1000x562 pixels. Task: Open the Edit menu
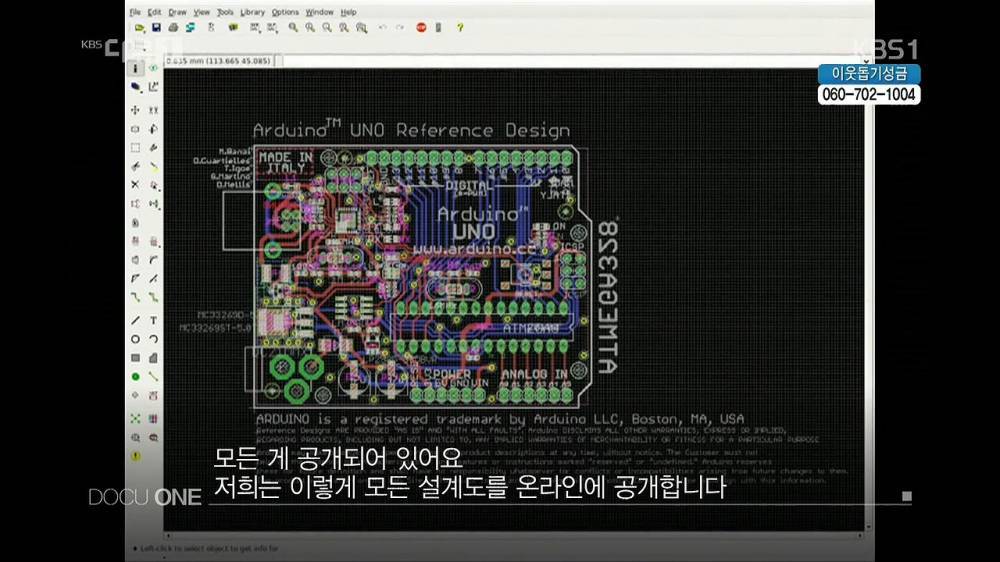(x=154, y=12)
